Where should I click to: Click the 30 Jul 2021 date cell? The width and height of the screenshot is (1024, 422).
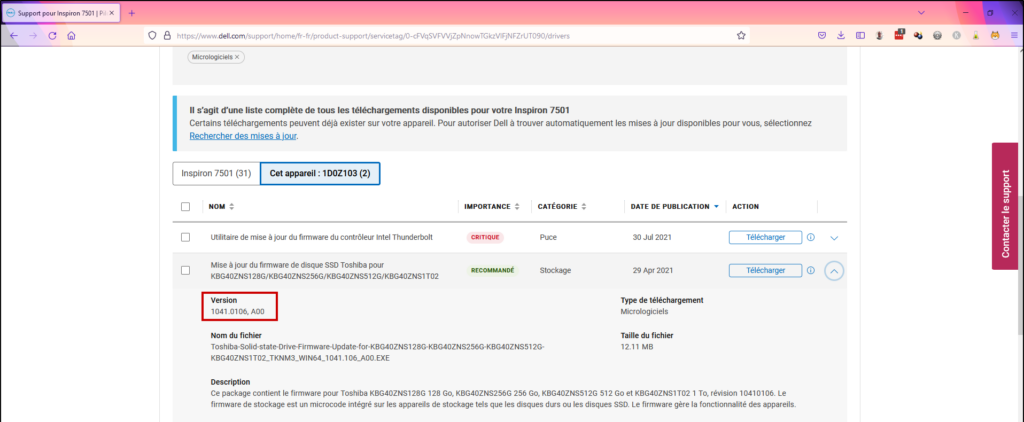[650, 238]
